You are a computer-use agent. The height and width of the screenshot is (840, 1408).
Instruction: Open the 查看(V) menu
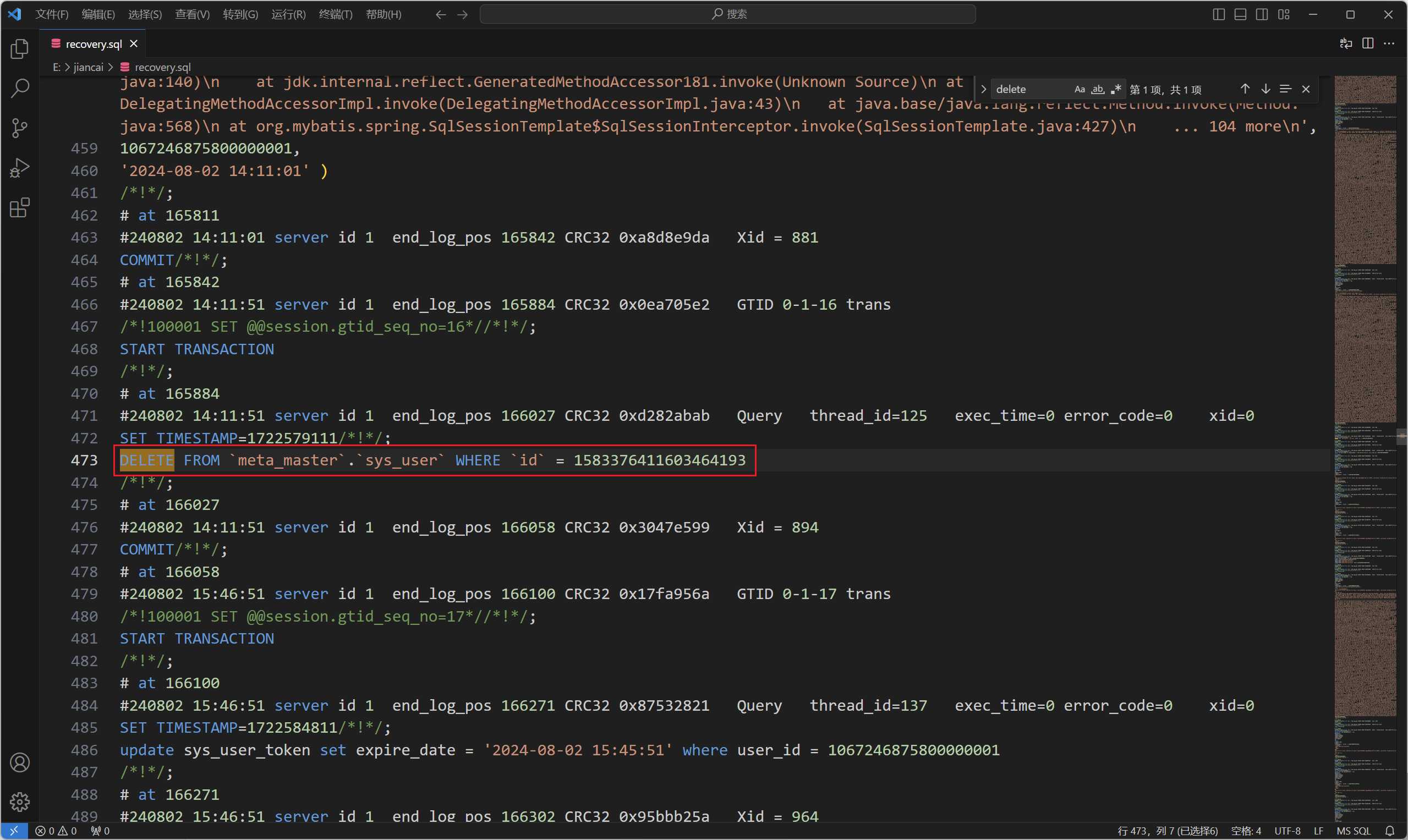(192, 14)
